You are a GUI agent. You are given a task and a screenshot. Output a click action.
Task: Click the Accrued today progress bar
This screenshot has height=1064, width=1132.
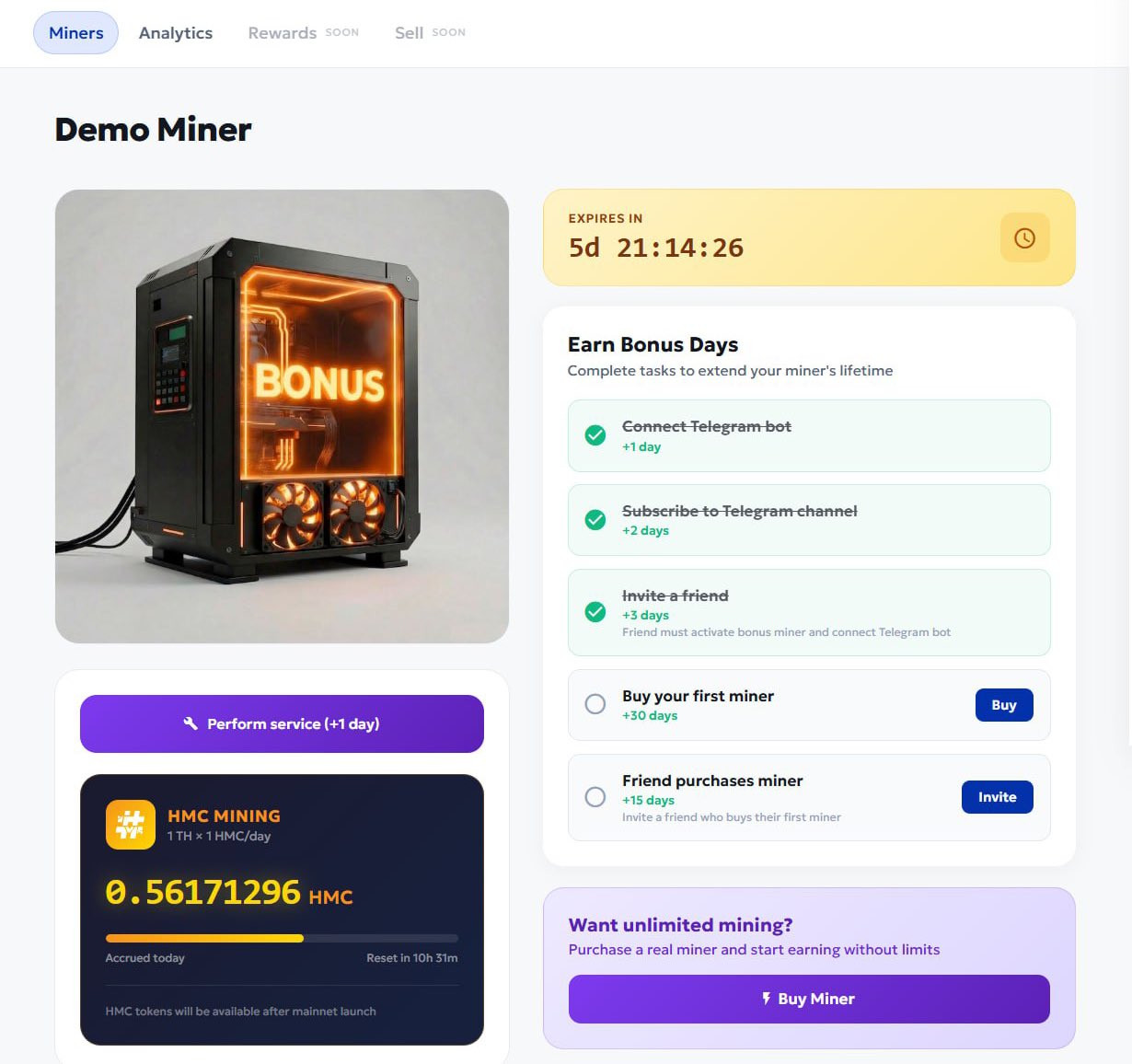point(282,938)
